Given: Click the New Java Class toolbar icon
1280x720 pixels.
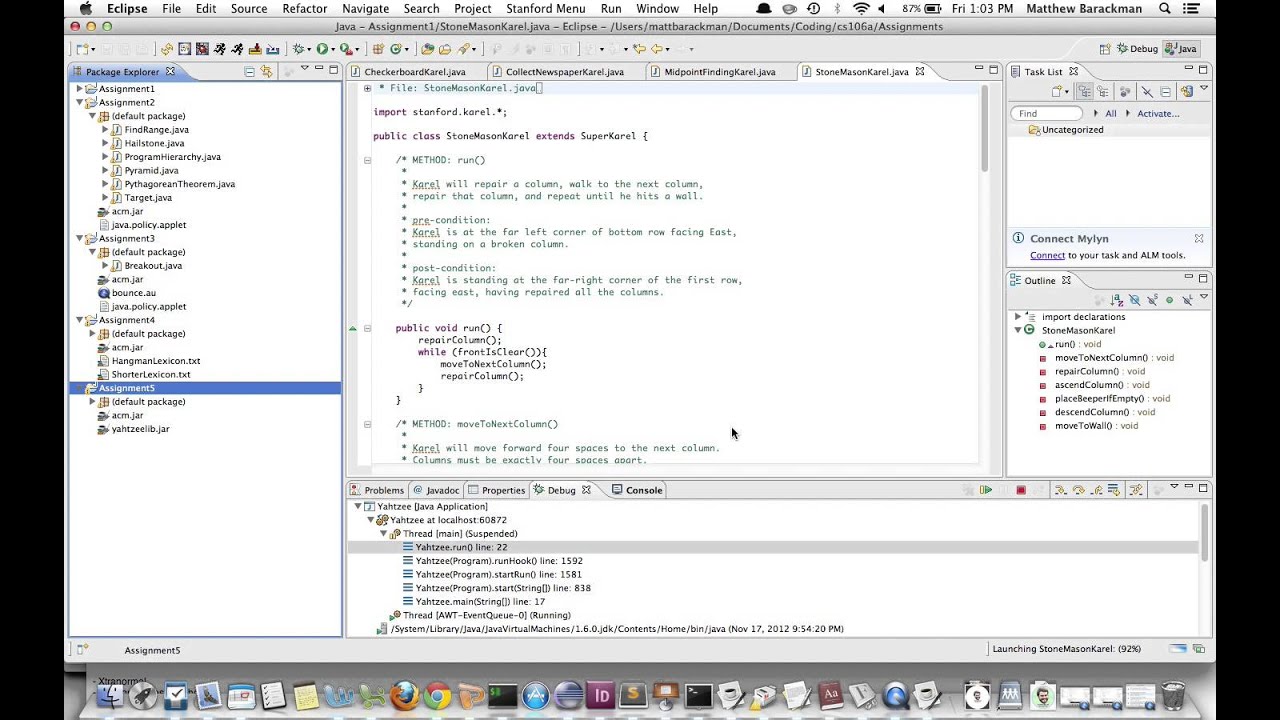Looking at the screenshot, I should [x=396, y=48].
